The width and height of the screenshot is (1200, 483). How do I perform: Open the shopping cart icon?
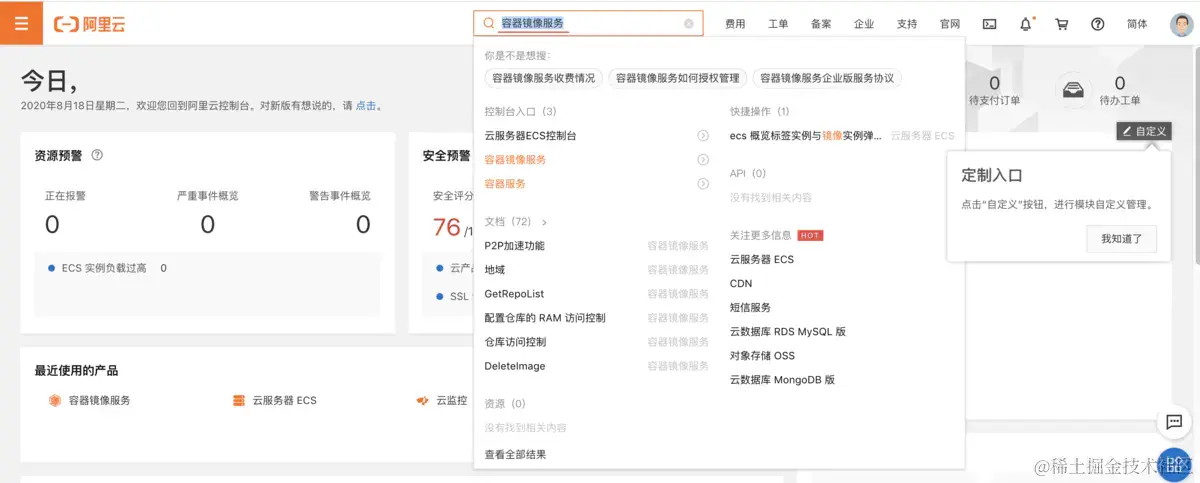tap(1062, 24)
